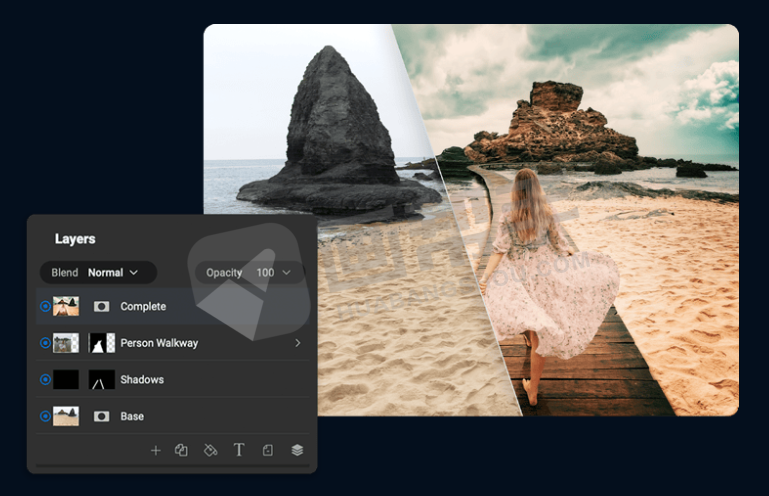Click the Shadows layer black thumbnail
Viewport: 769px width, 496px height.
click(x=66, y=380)
